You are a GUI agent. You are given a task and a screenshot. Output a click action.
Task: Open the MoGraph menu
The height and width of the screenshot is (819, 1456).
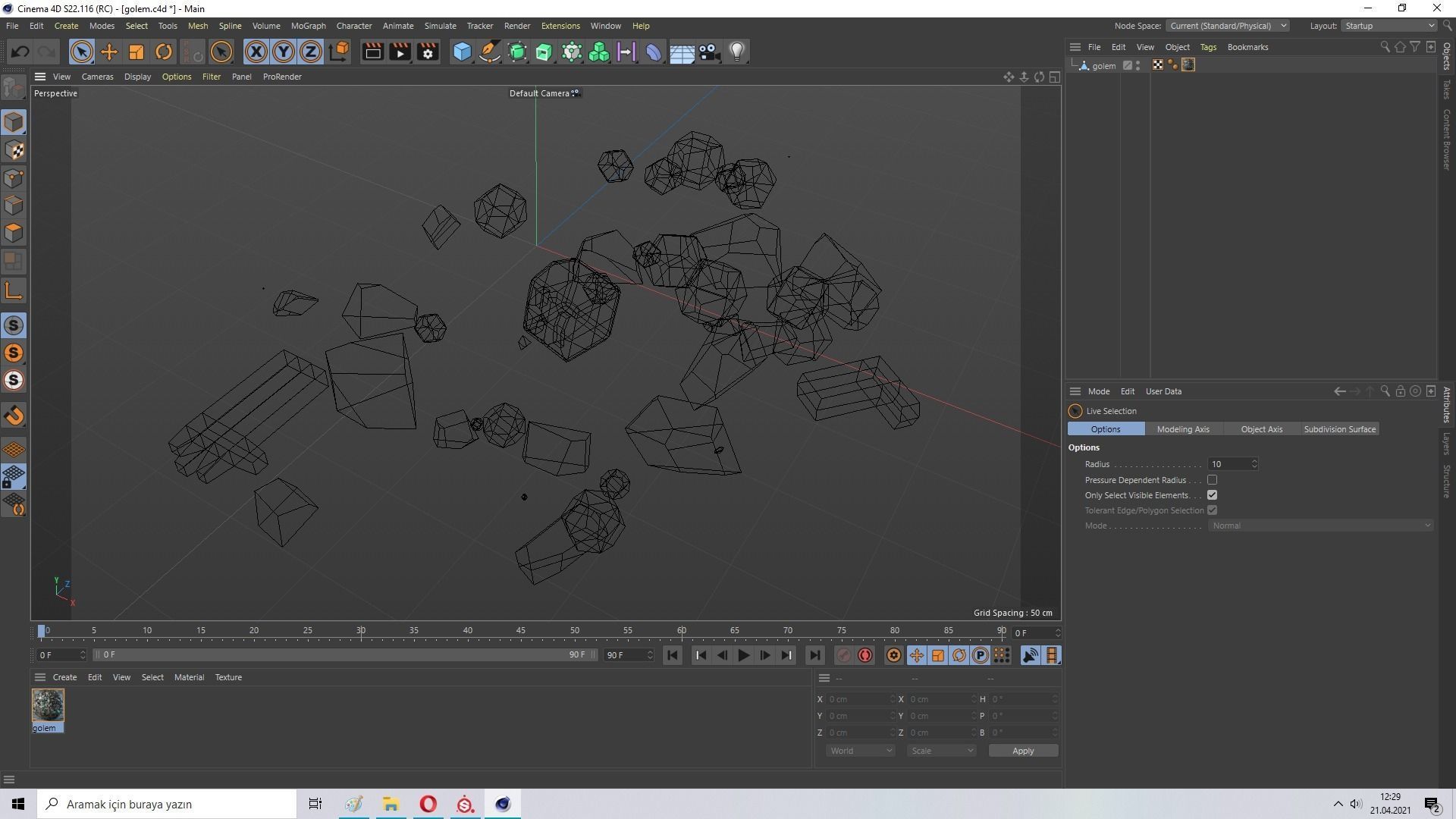click(x=308, y=26)
